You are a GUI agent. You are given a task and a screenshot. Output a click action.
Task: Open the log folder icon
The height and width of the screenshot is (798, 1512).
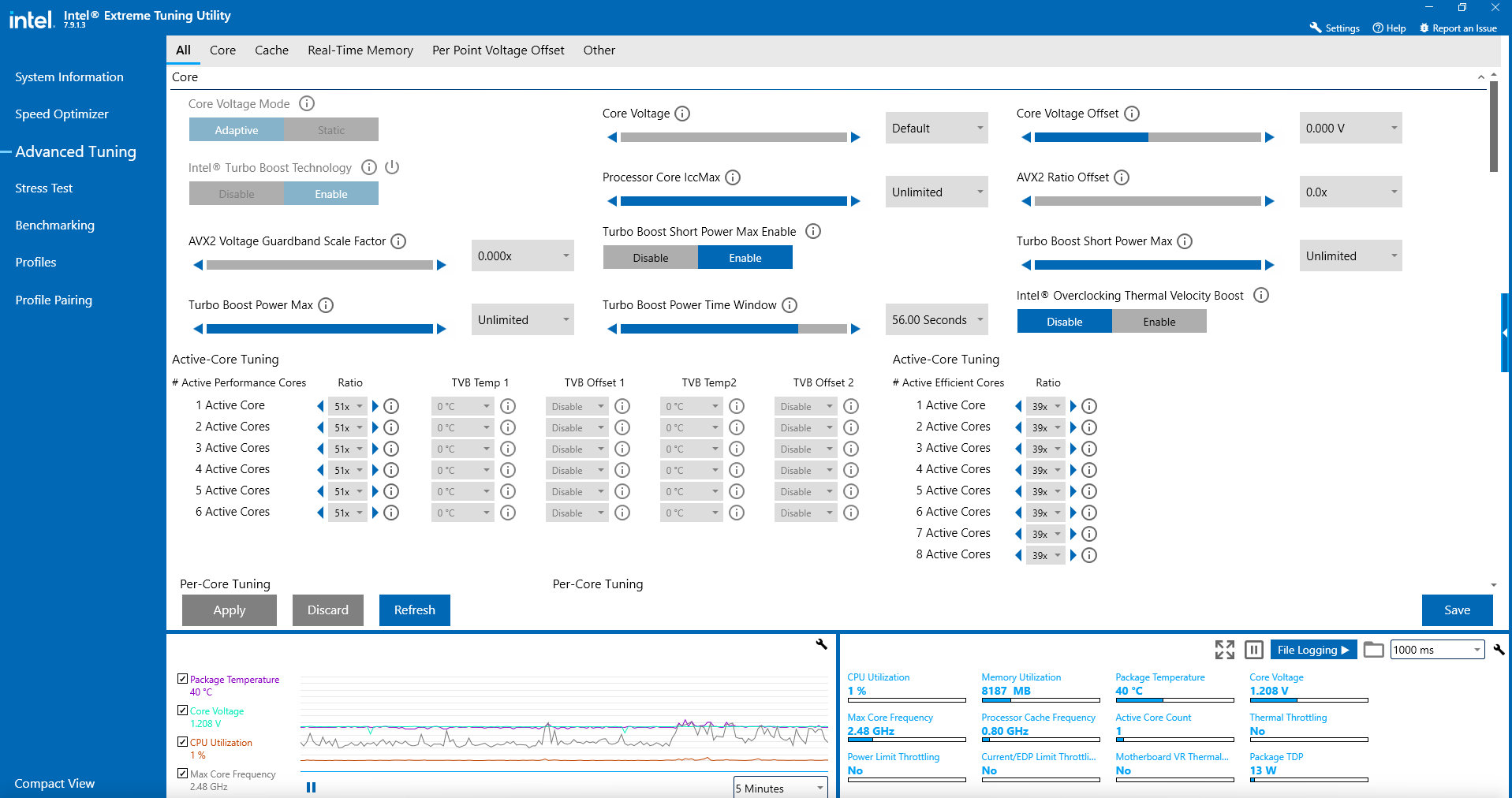[1374, 650]
